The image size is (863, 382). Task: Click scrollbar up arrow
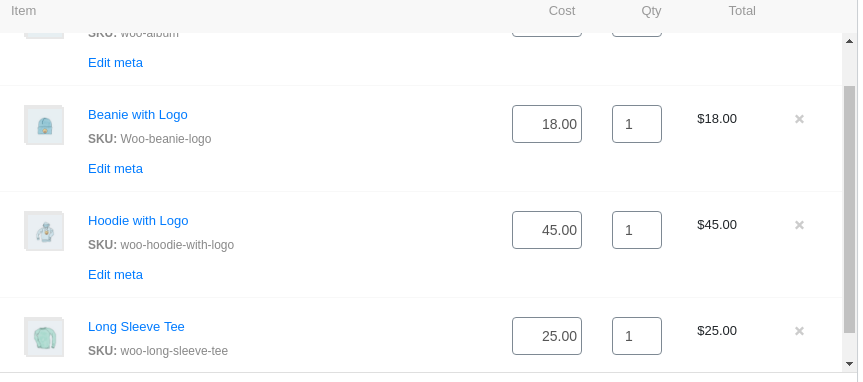(850, 40)
